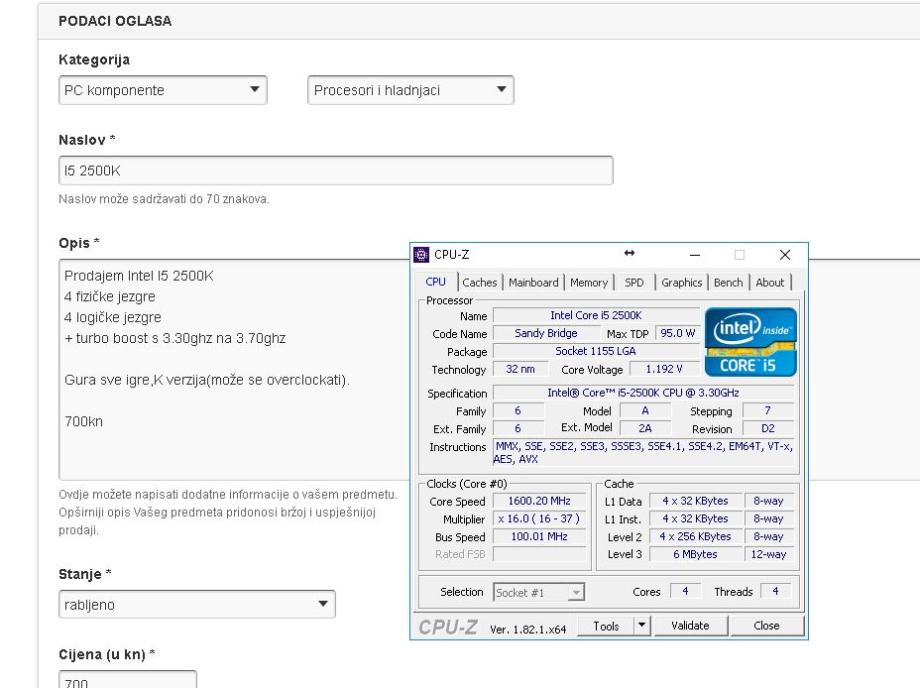Open the Stanje dropdown set to rabljeno
The height and width of the screenshot is (688, 920).
(x=197, y=605)
